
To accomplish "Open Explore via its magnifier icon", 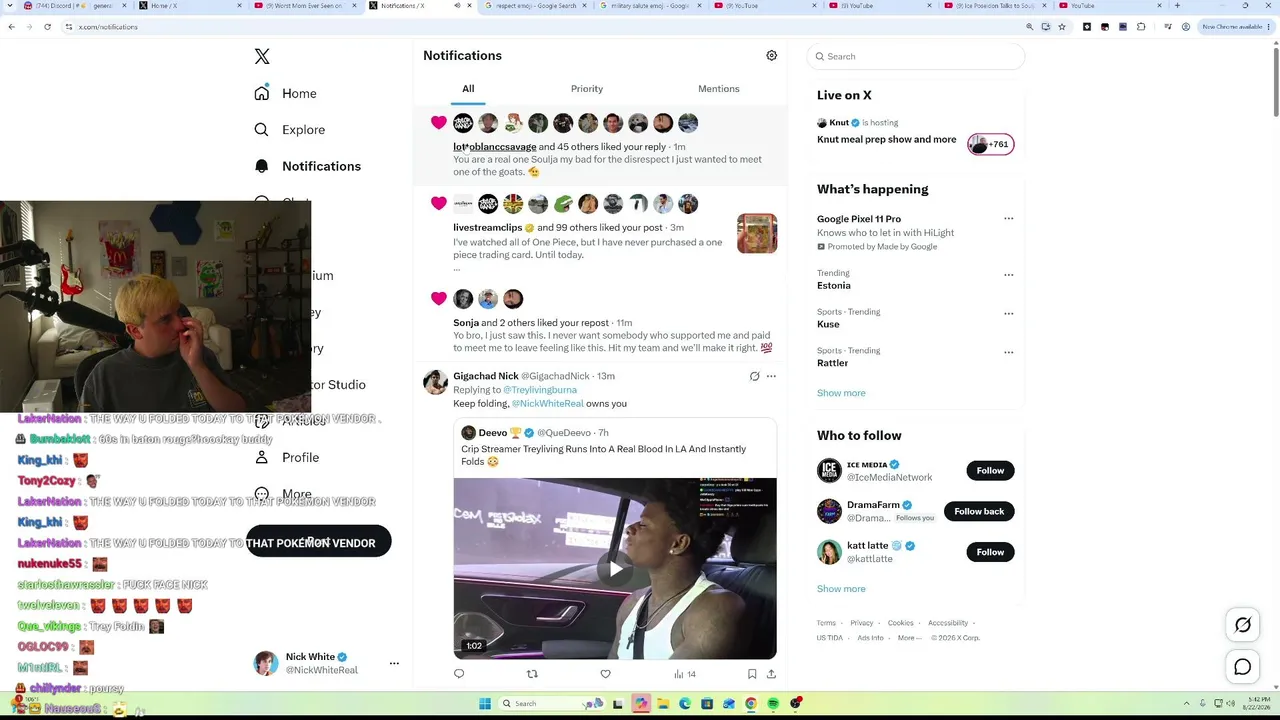I will (x=261, y=130).
